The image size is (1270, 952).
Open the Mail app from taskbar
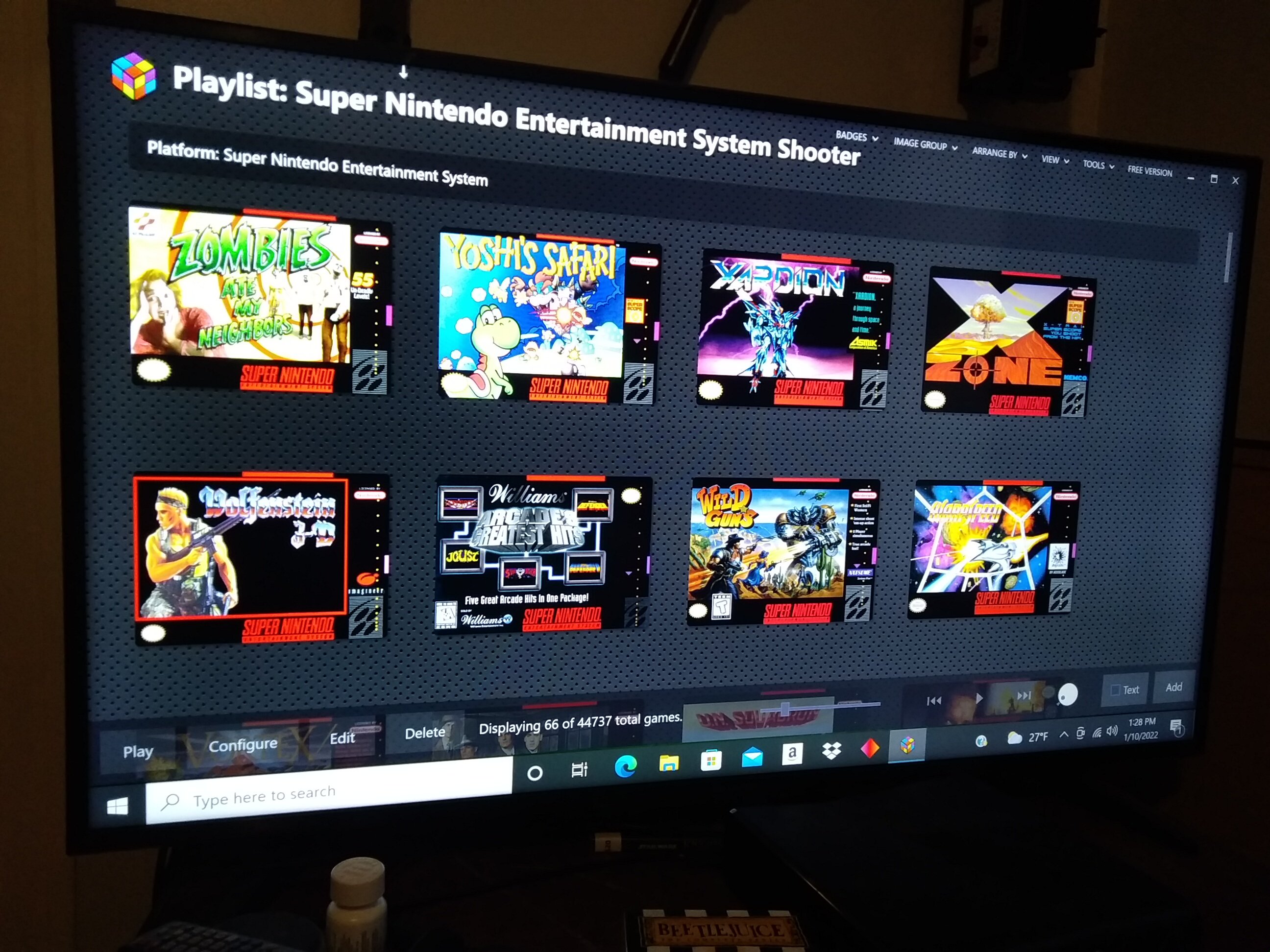pos(752,758)
